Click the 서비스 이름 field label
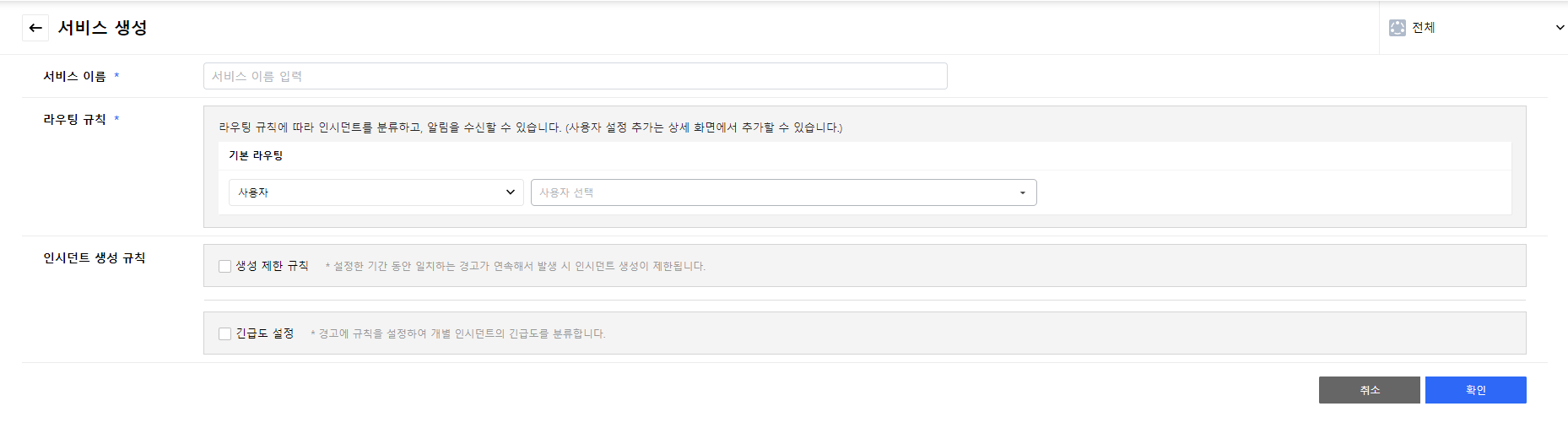The image size is (1568, 428). click(x=74, y=77)
